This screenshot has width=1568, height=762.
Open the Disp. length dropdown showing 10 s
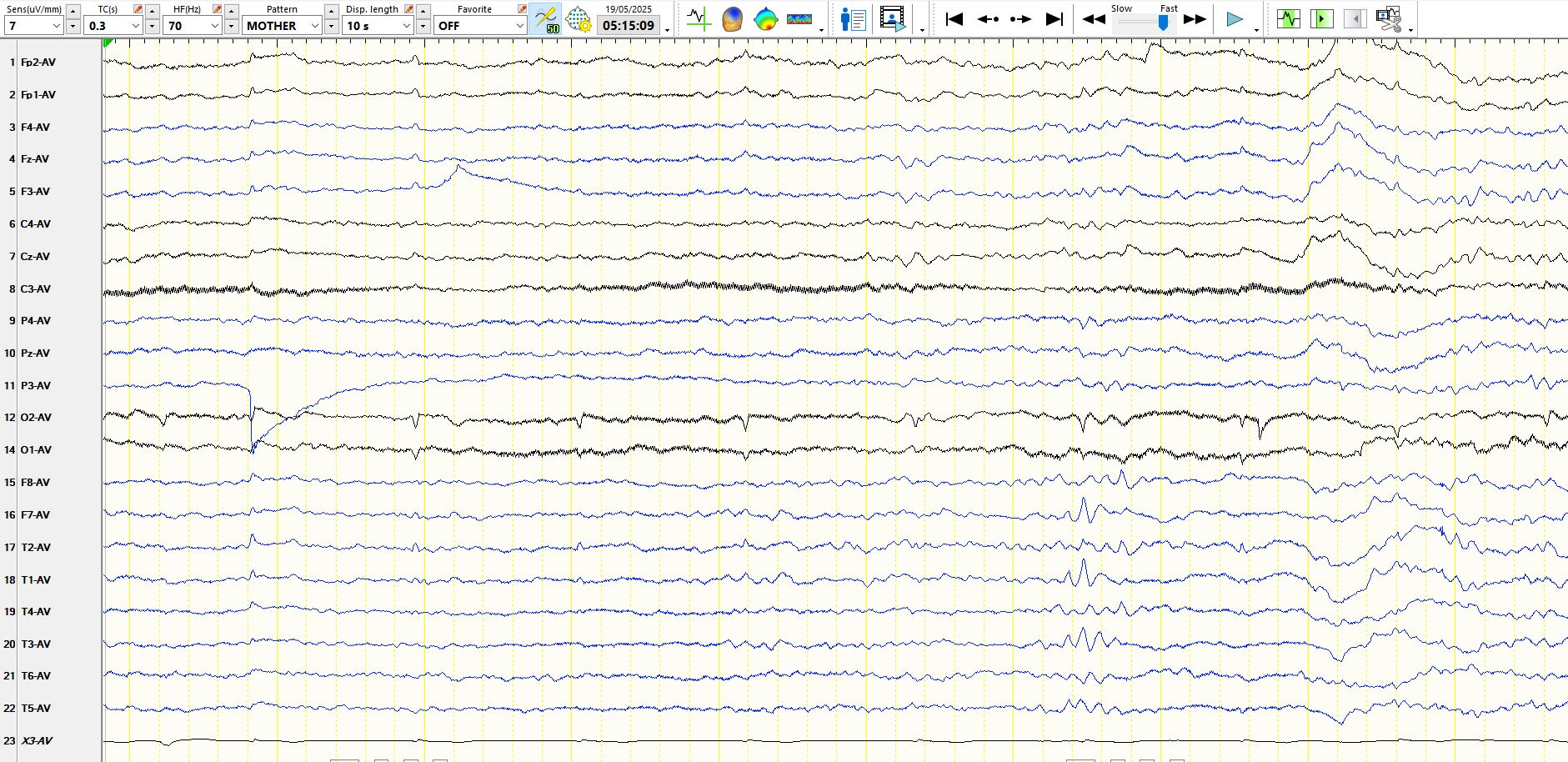pyautogui.click(x=378, y=26)
